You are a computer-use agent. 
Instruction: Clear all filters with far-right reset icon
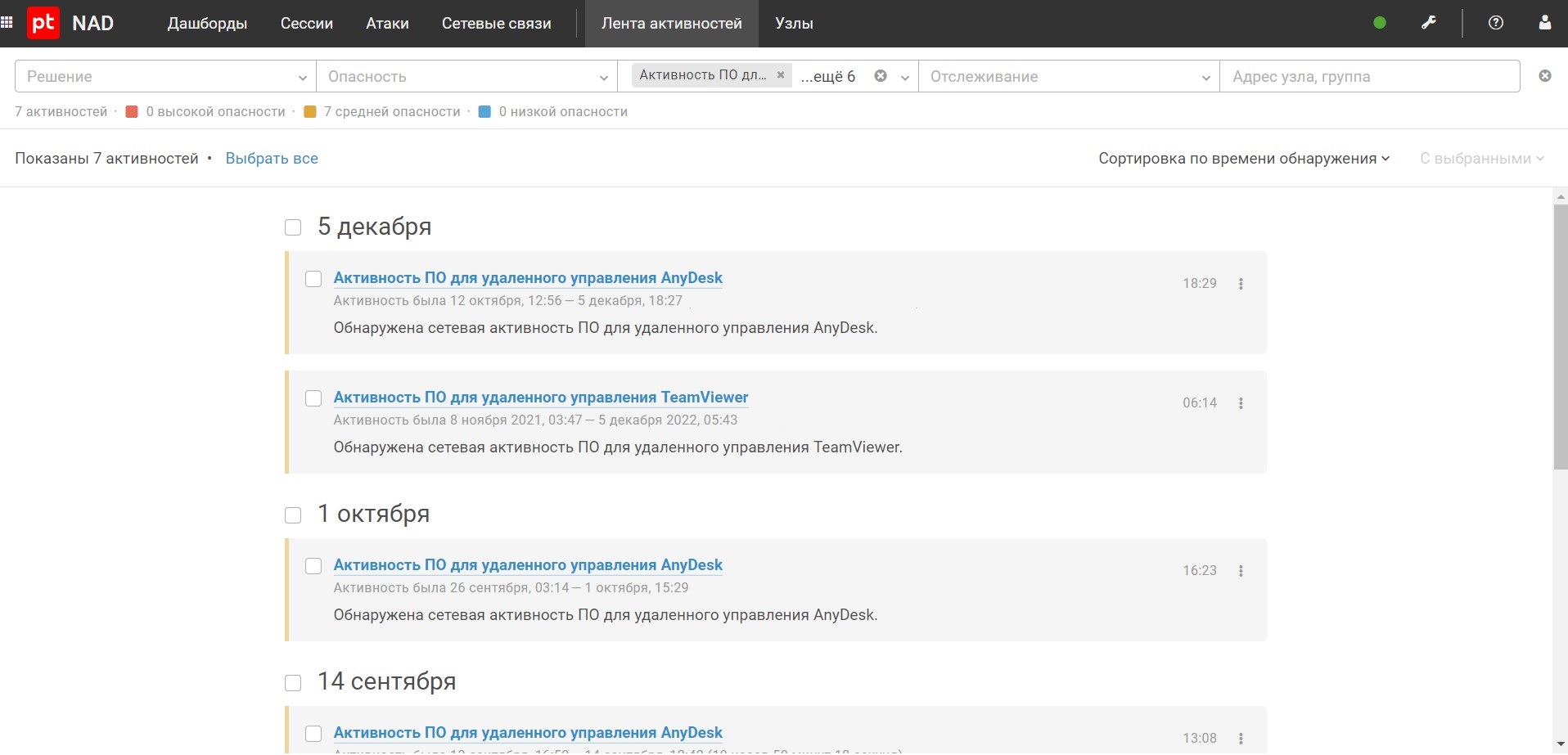tap(1545, 76)
